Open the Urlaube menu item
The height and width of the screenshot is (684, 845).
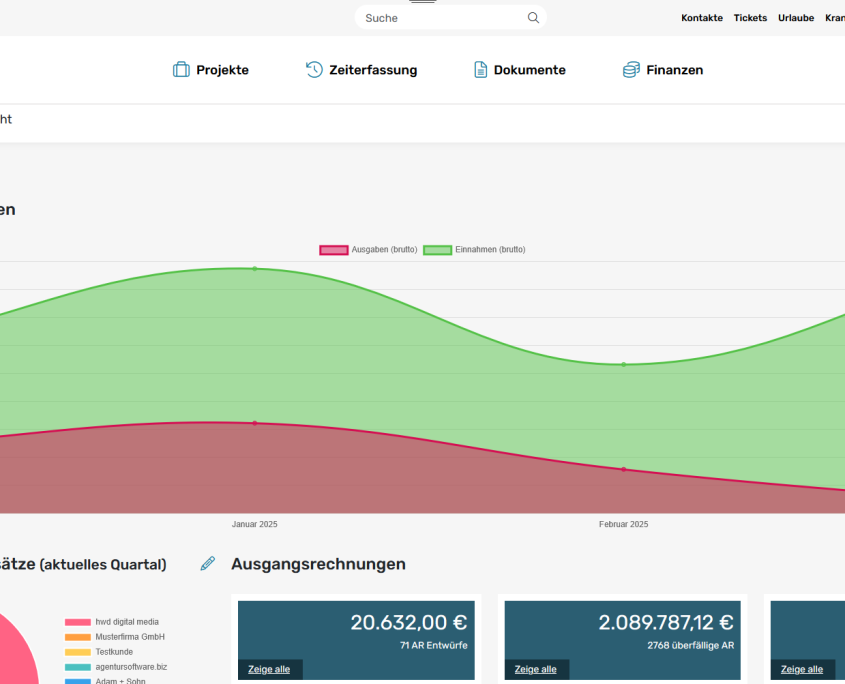pos(796,18)
